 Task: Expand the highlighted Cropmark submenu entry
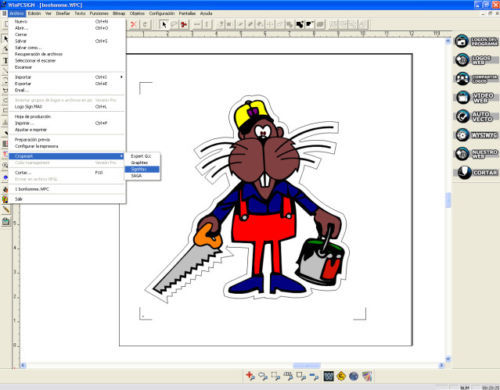click(x=67, y=156)
